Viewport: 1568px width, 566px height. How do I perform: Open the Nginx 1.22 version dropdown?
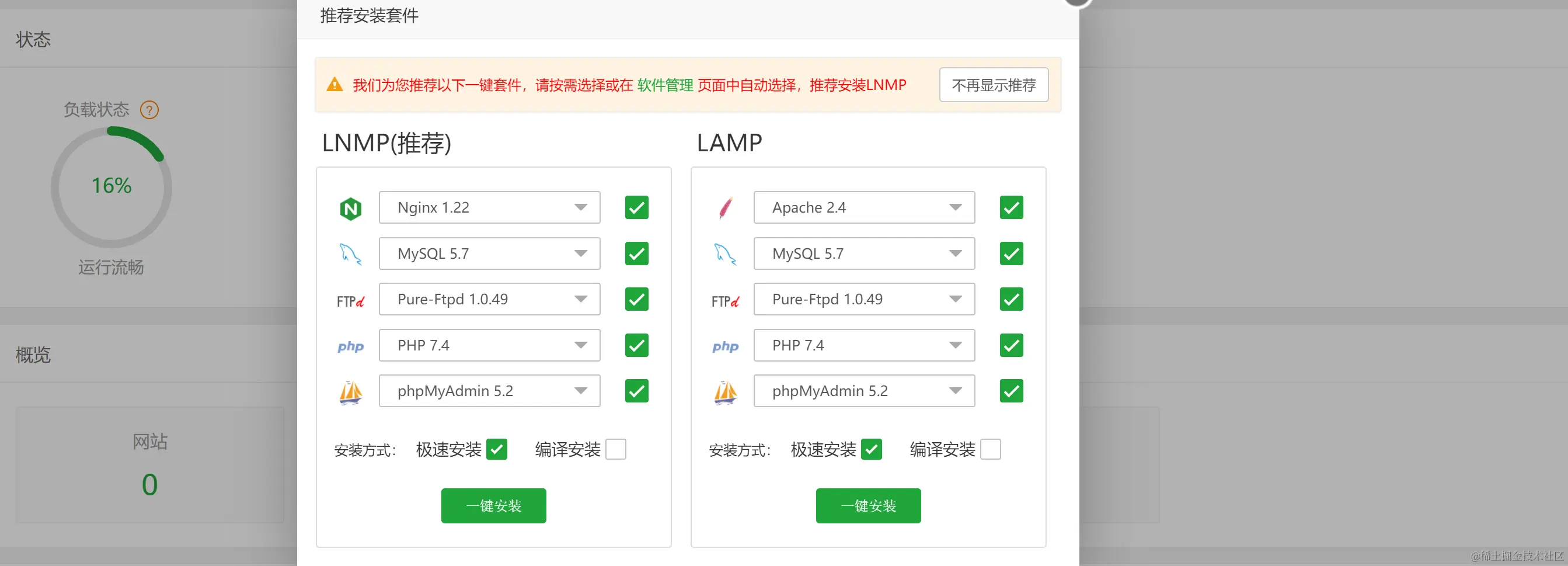tap(489, 207)
